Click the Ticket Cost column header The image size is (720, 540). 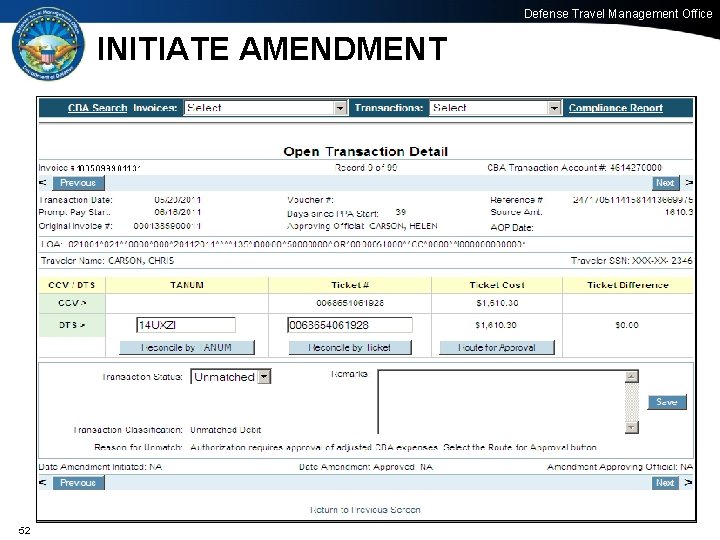pyautogui.click(x=497, y=285)
